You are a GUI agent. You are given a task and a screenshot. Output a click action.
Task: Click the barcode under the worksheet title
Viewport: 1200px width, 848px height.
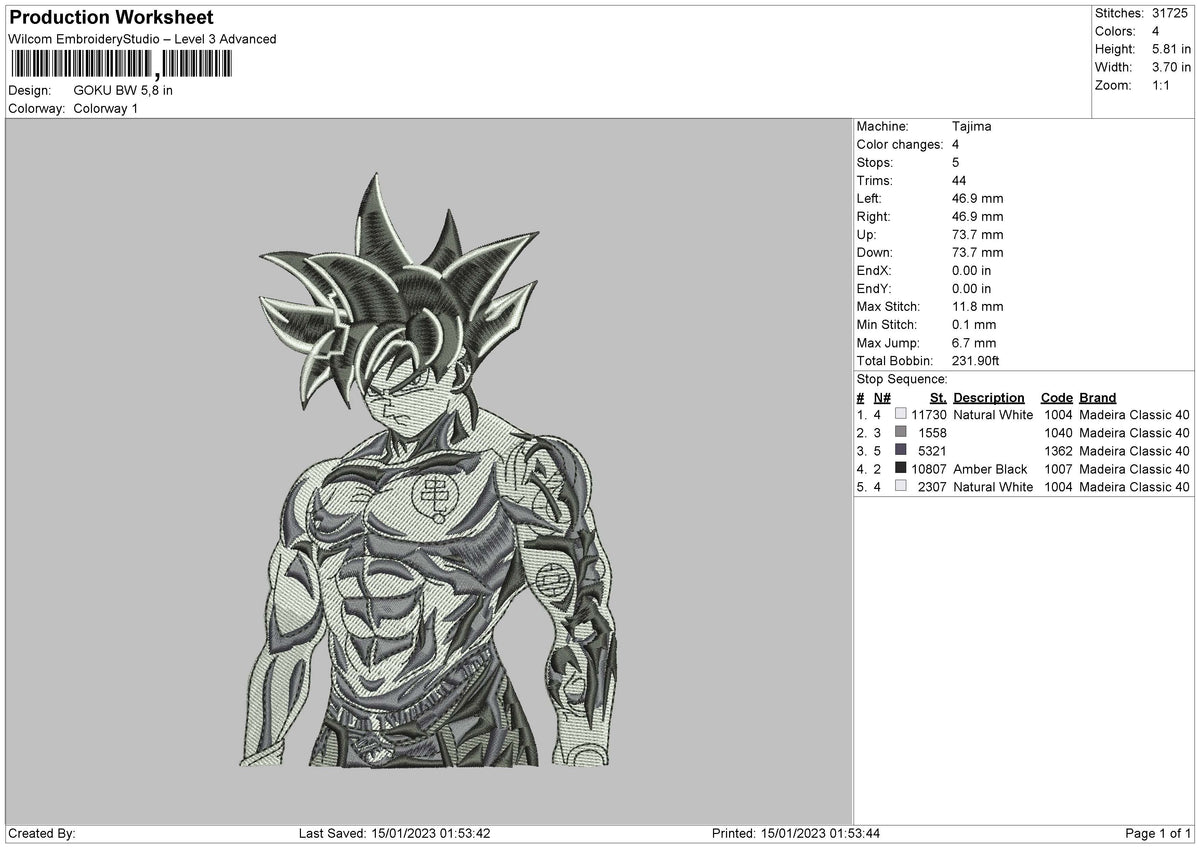(x=120, y=66)
